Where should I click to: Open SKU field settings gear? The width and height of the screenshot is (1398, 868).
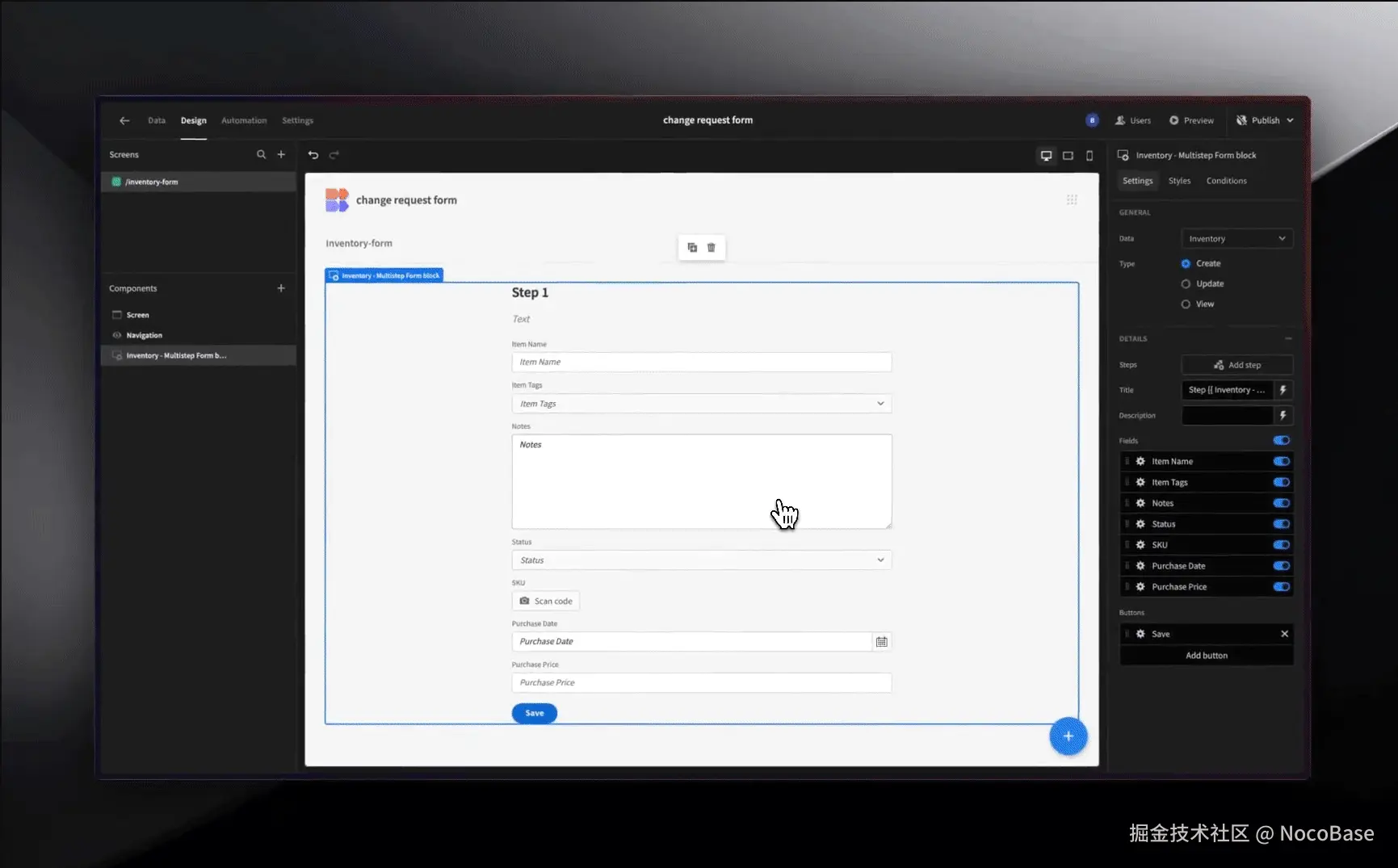pos(1140,545)
